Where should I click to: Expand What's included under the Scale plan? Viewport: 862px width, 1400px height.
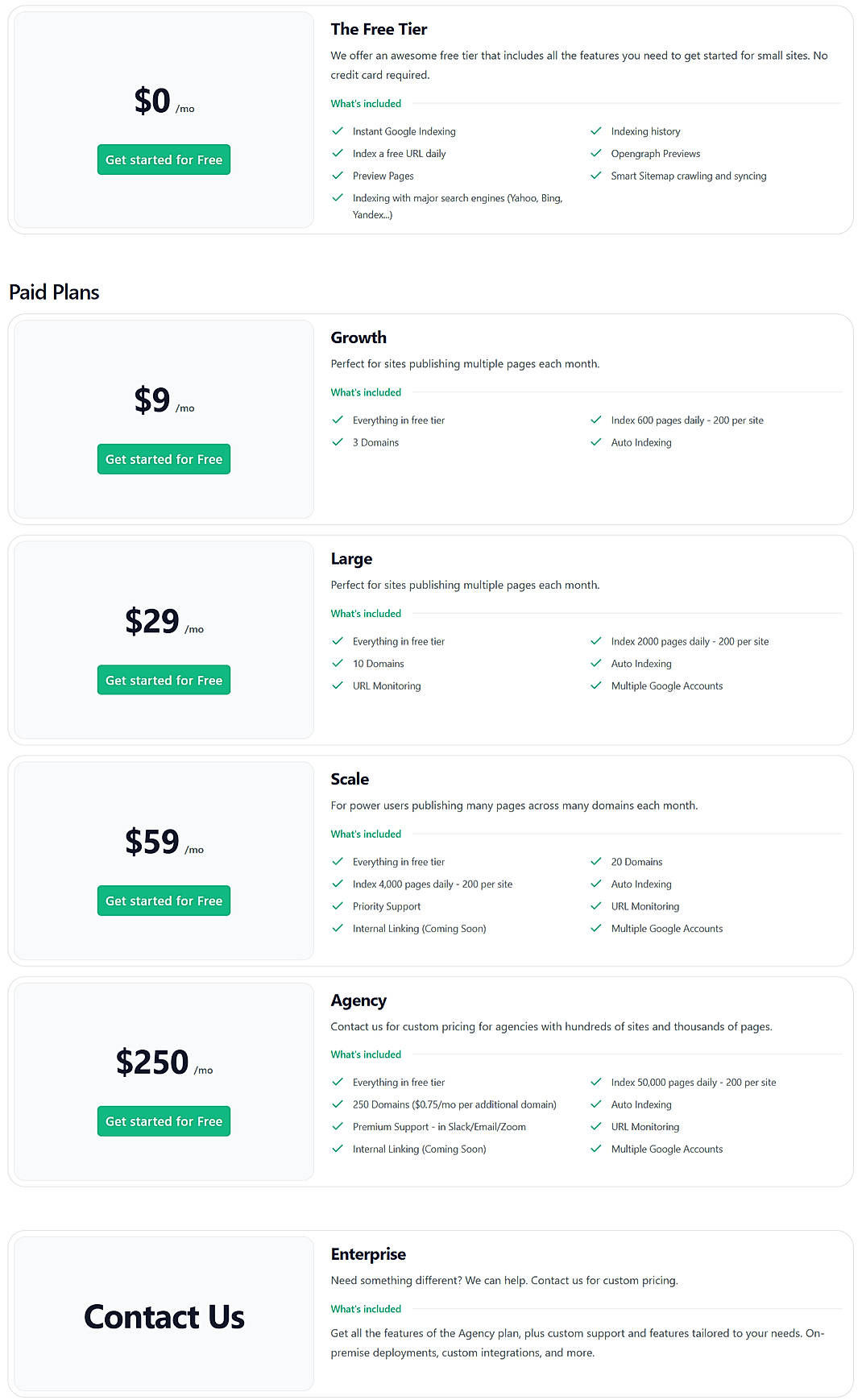pyautogui.click(x=366, y=834)
